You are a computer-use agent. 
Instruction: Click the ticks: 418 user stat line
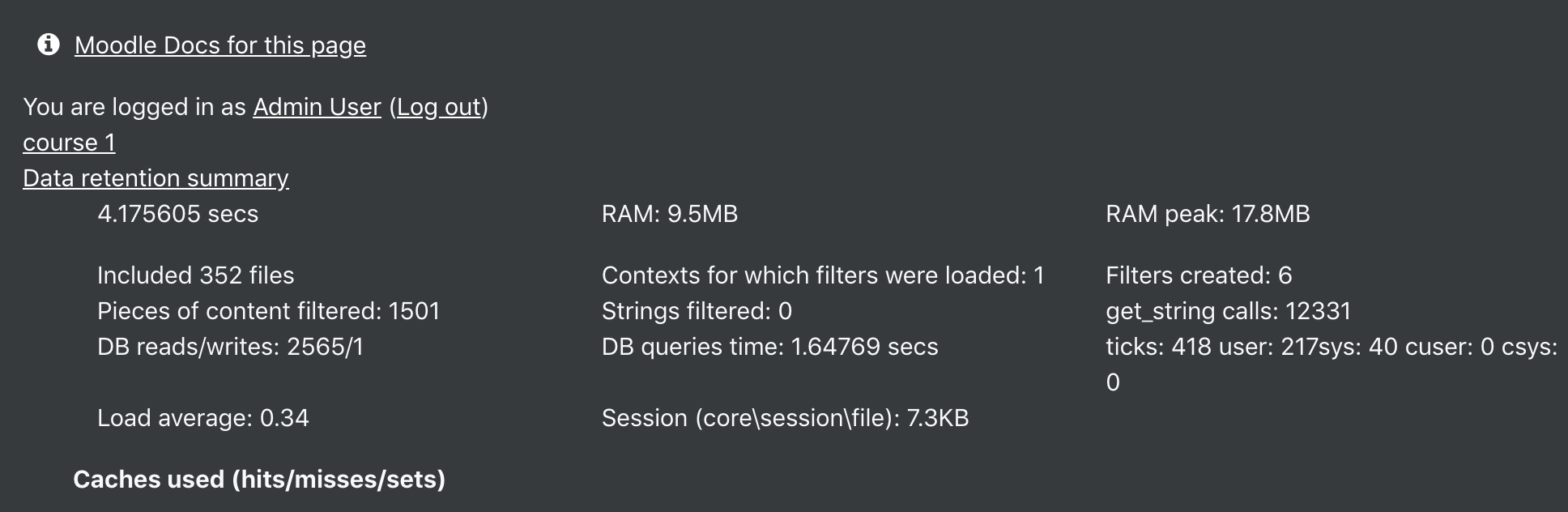coord(1332,365)
